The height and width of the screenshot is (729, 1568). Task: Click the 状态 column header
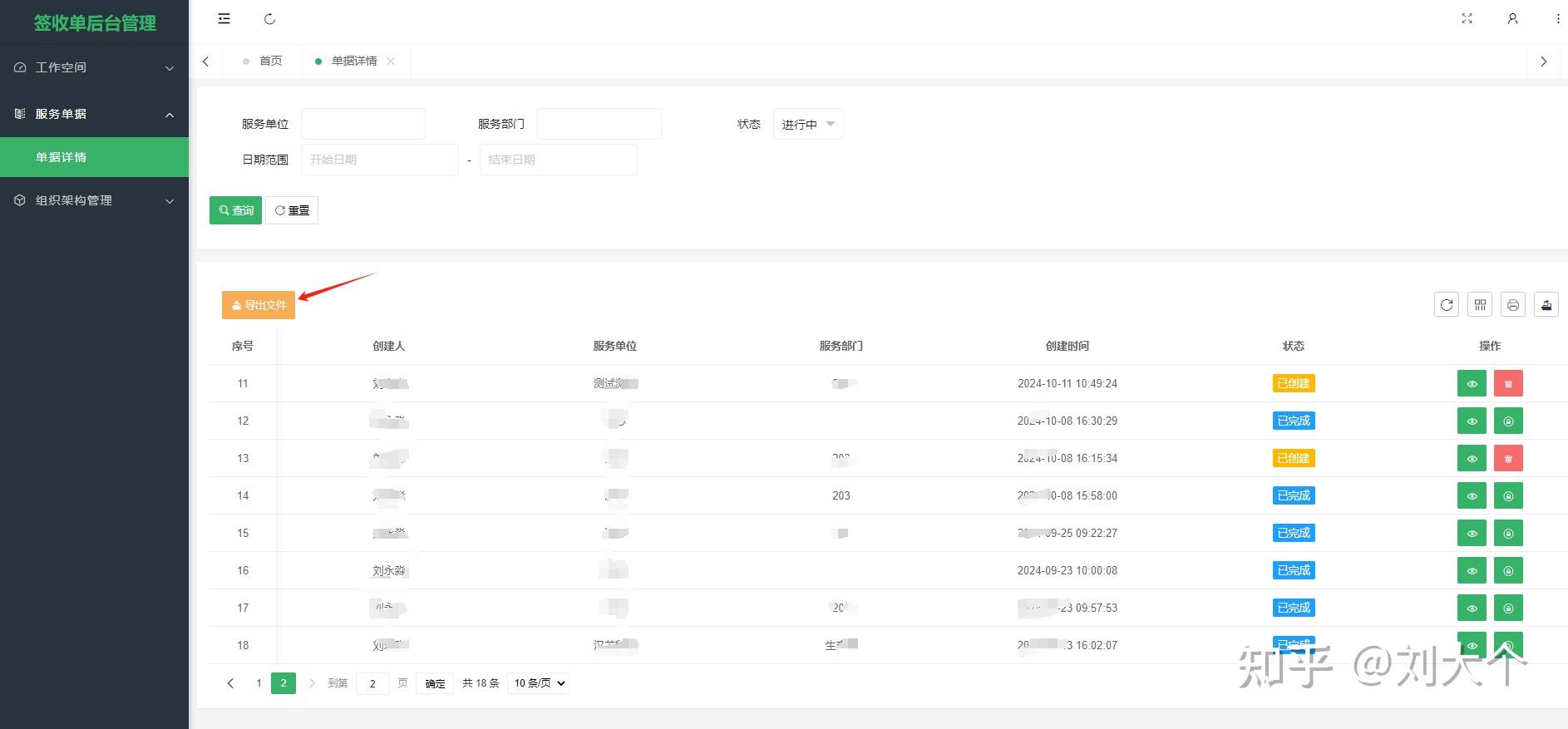pos(1294,346)
